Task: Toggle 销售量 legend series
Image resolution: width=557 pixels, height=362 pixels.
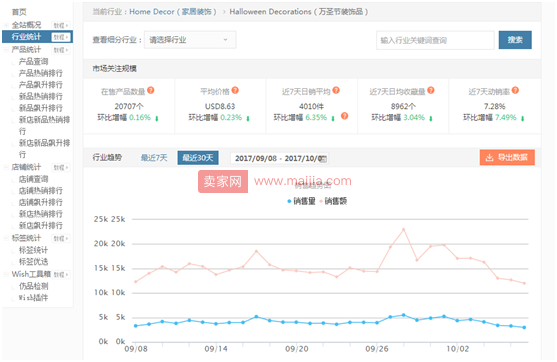Action: (x=301, y=201)
